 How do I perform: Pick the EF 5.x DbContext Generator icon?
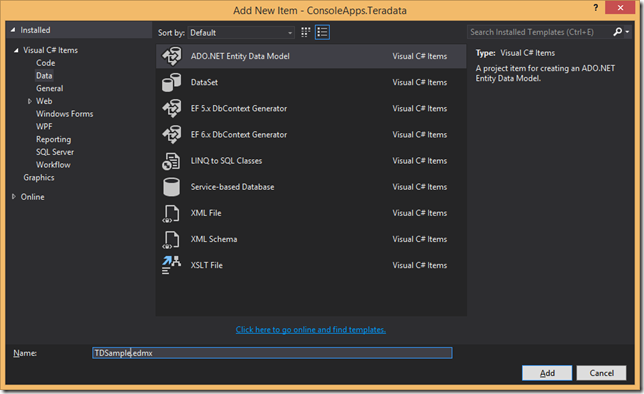click(172, 108)
